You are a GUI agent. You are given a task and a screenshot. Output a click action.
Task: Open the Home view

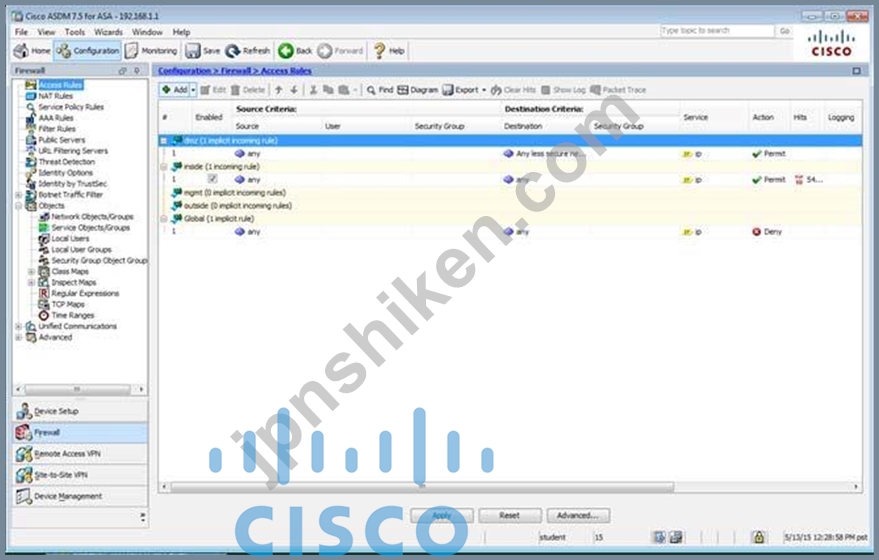click(32, 51)
